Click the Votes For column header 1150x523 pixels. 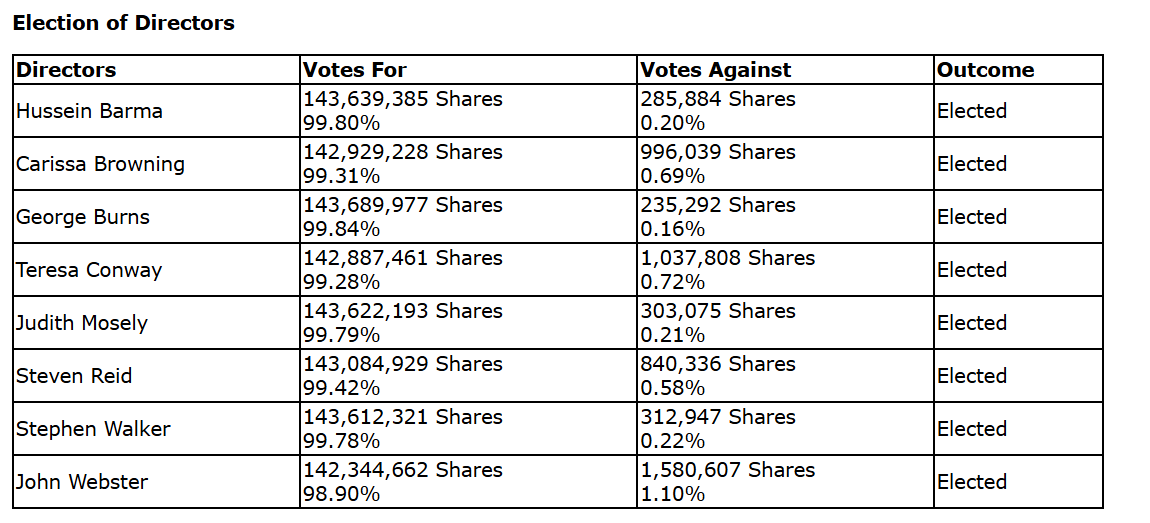click(355, 70)
